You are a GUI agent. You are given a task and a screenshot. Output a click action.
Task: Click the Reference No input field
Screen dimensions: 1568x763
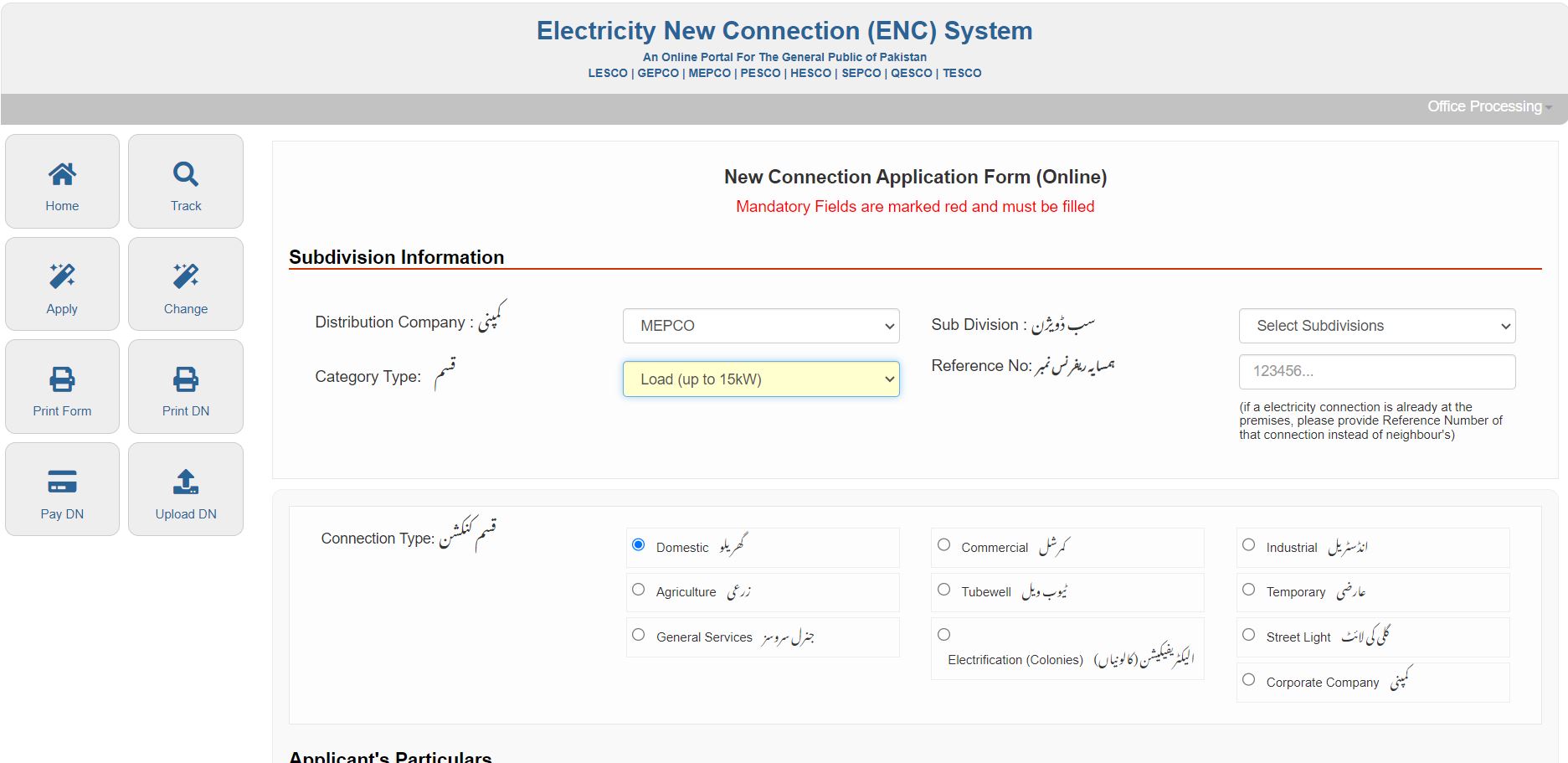point(1376,371)
